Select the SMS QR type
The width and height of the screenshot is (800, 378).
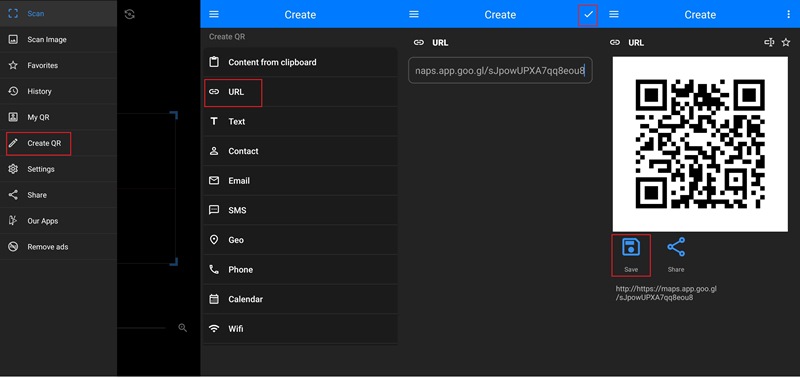click(x=300, y=210)
